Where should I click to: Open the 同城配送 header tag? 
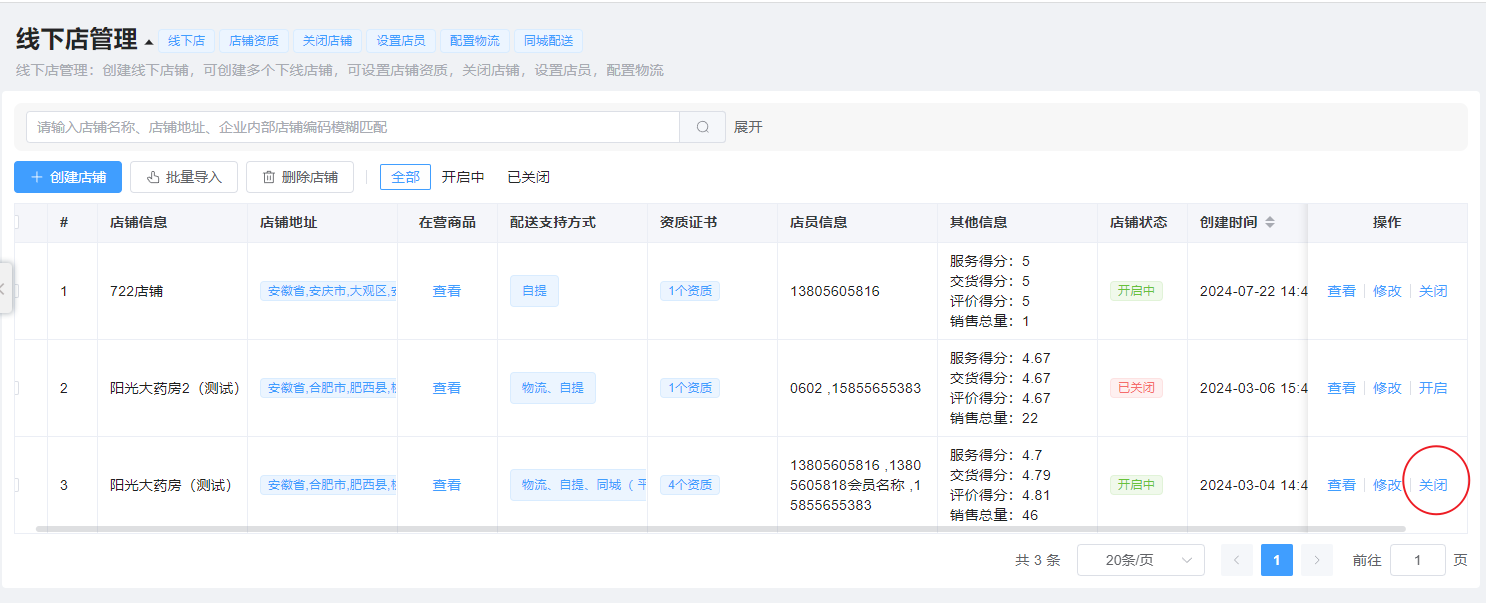coord(548,41)
